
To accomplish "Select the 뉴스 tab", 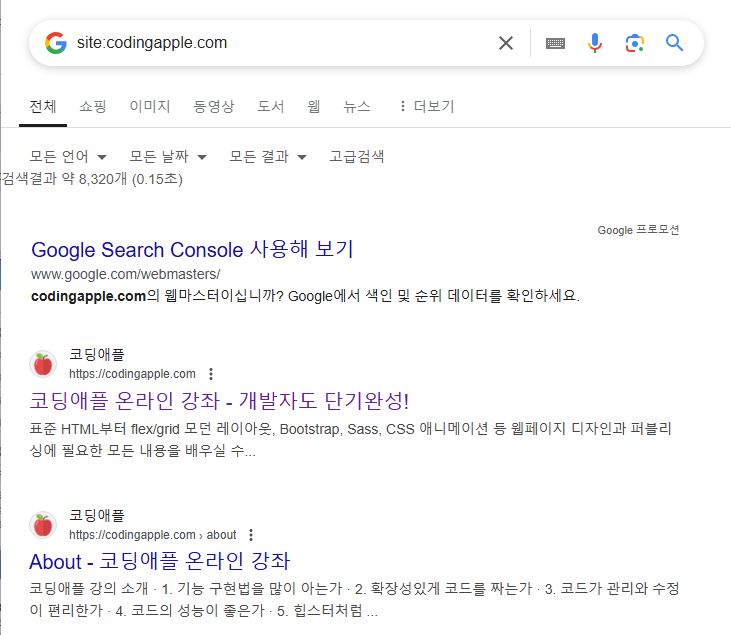I will (357, 106).
